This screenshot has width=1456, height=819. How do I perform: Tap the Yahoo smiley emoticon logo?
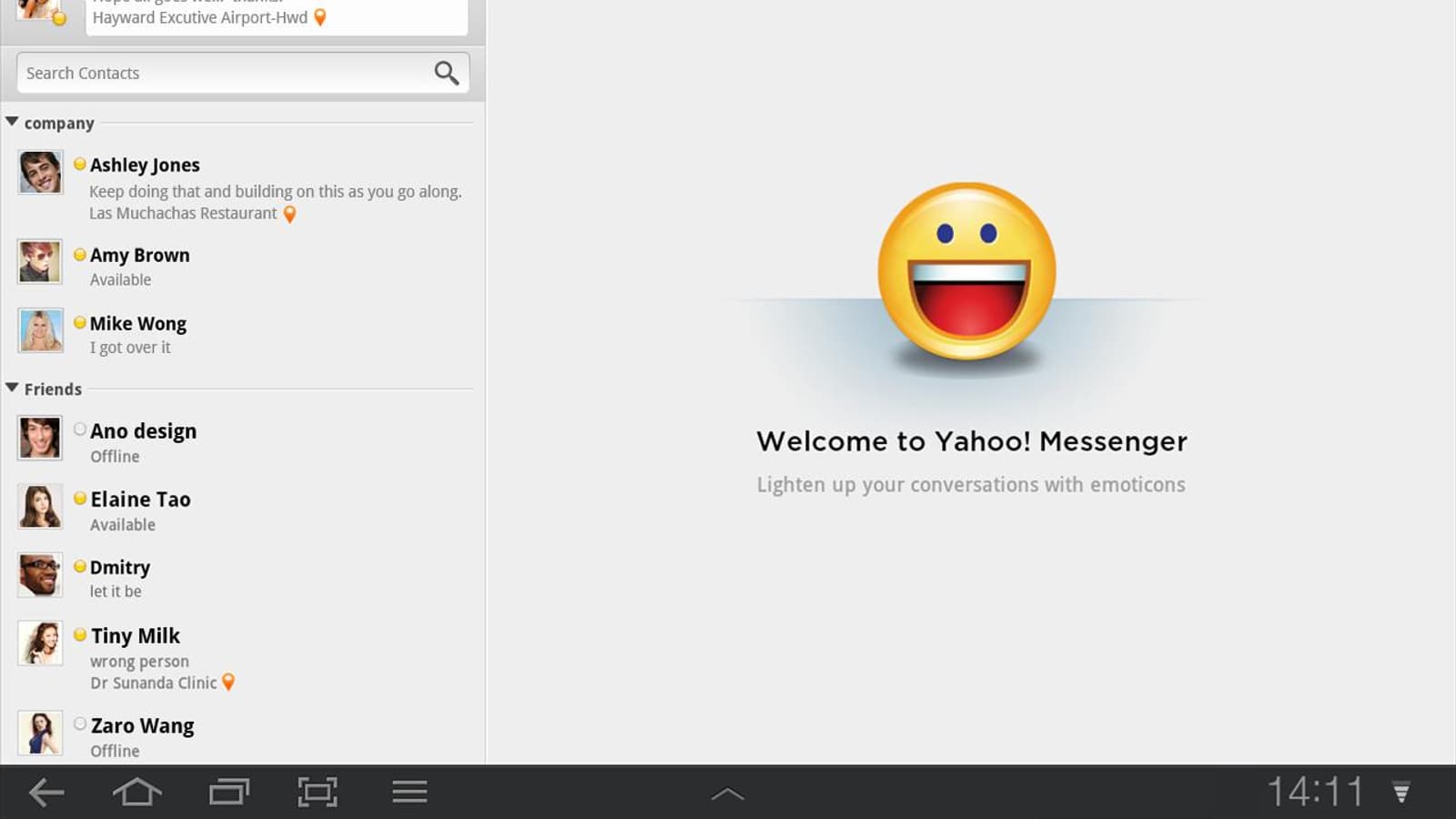[966, 271]
